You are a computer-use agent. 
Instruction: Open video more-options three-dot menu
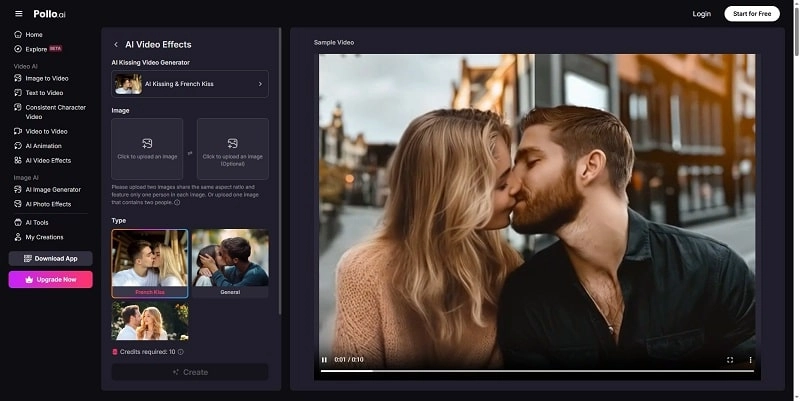click(750, 360)
